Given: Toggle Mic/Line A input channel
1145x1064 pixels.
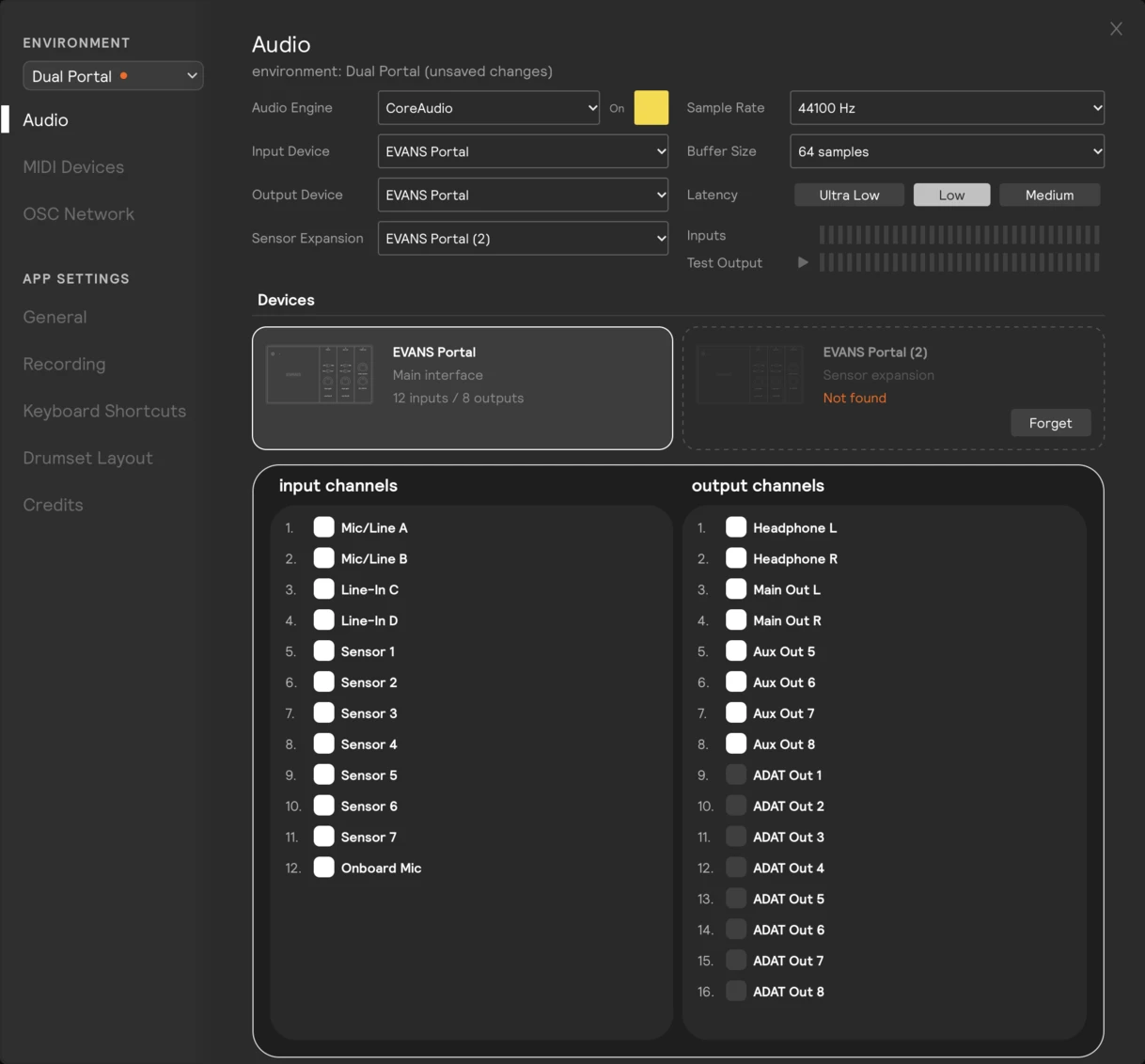Looking at the screenshot, I should 323,527.
